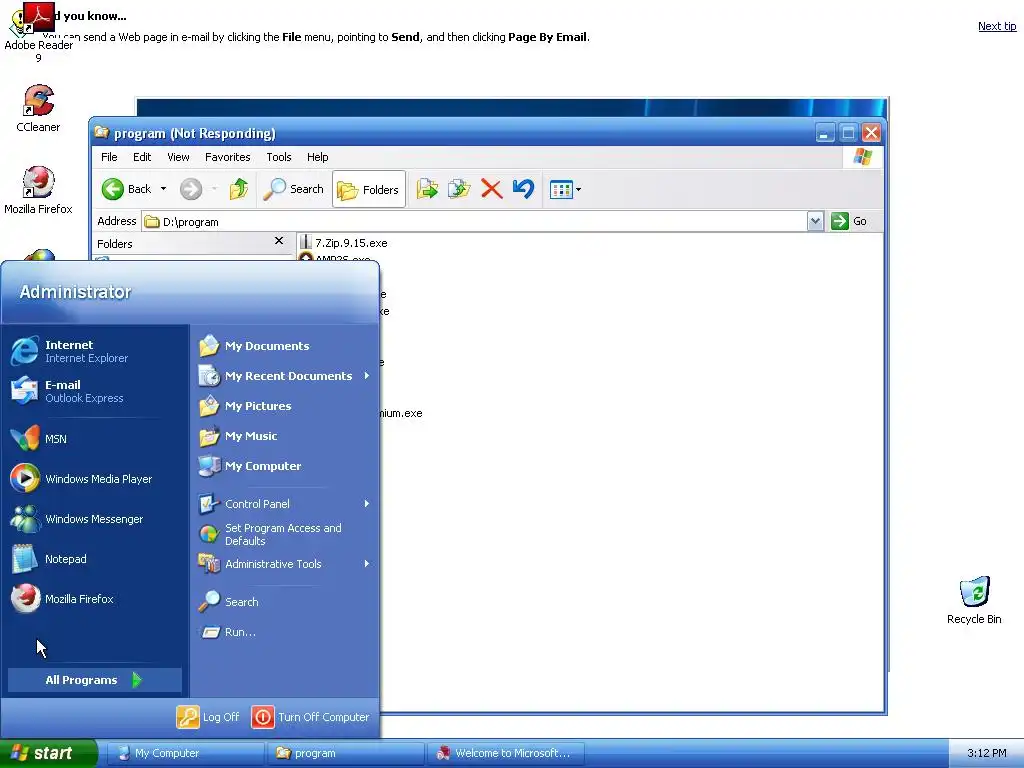The width and height of the screenshot is (1024, 768).
Task: Open My Pictures folder
Action: pos(284,406)
